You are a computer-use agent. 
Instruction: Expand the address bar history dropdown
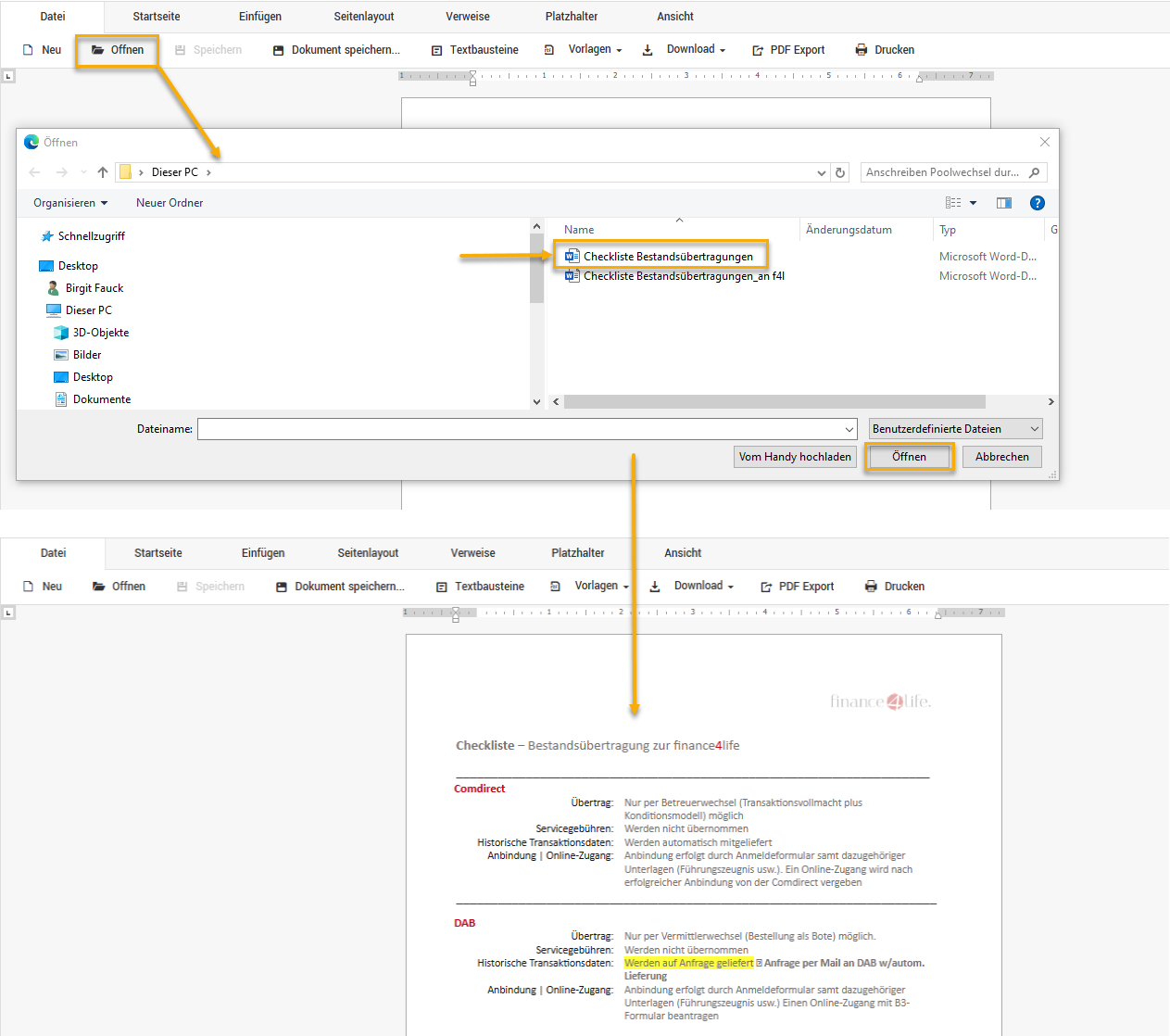(x=821, y=172)
